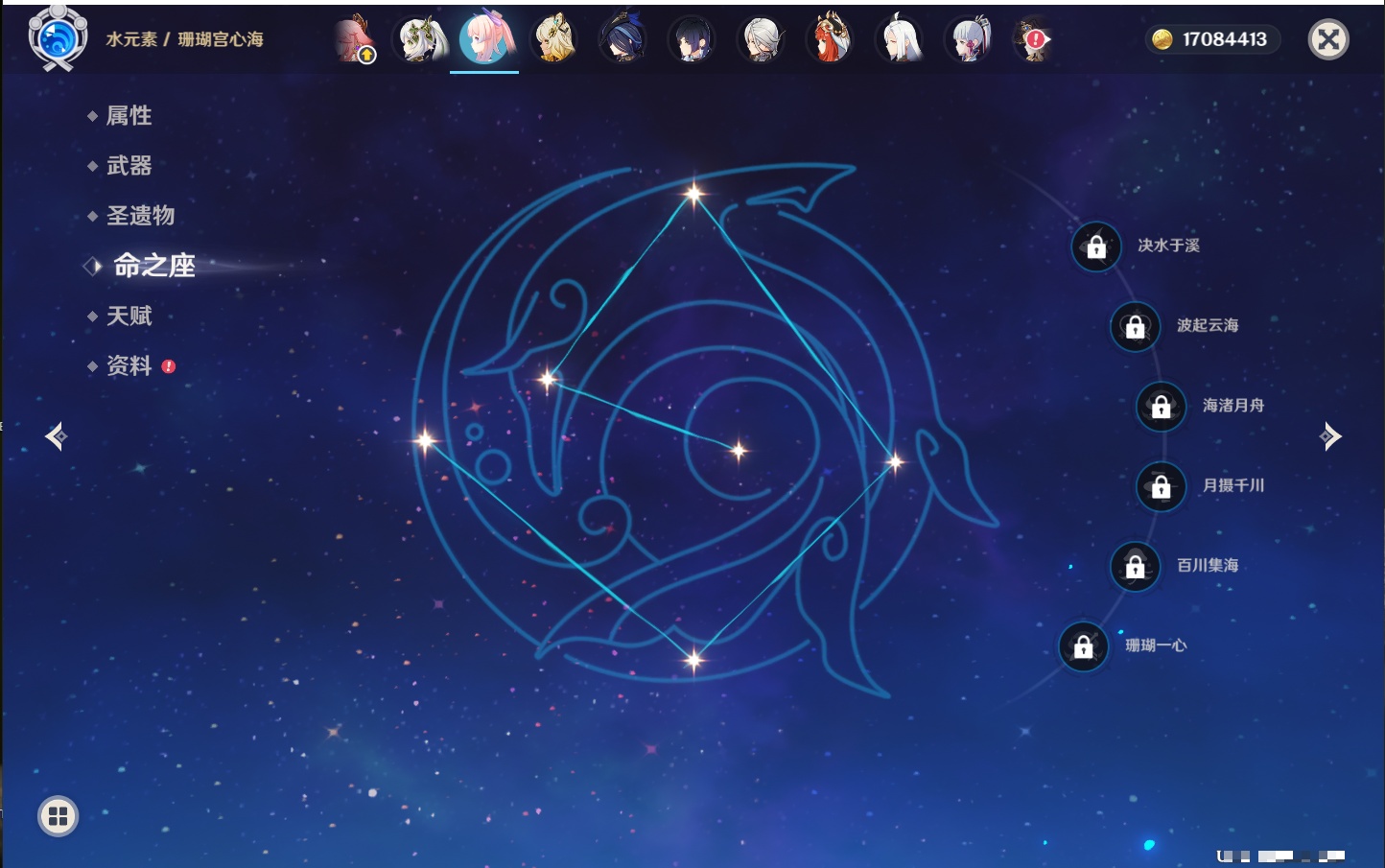The height and width of the screenshot is (868, 1385).
Task: Click the 水元素 / 珊瑚宫心海 title text
Action: 184,39
